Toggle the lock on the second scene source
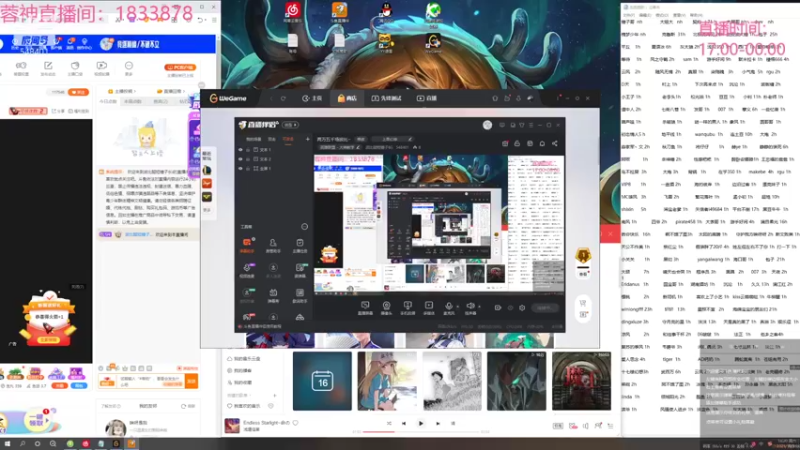The width and height of the screenshot is (800, 450). (248, 159)
